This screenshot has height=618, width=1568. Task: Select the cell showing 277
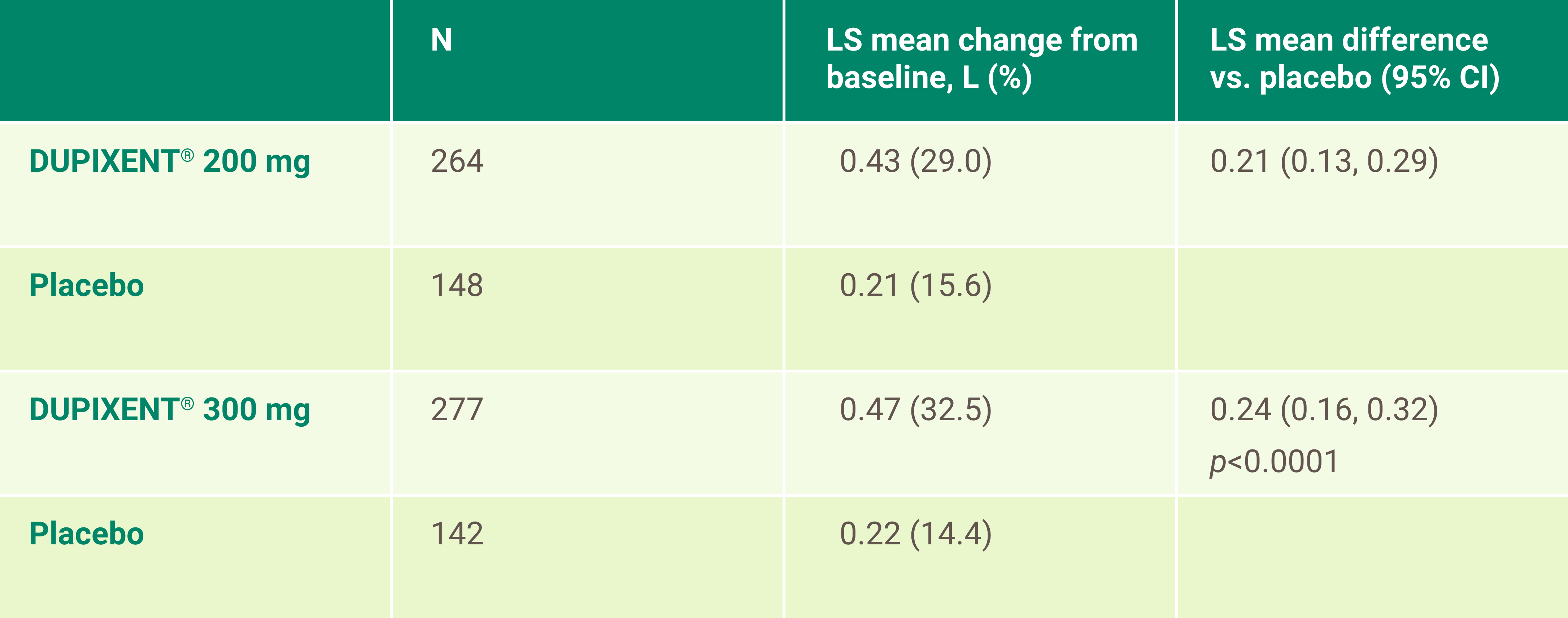tap(457, 410)
